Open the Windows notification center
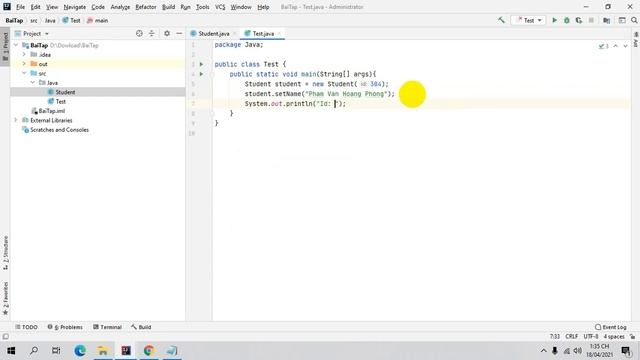The width and height of the screenshot is (640, 360). coord(626,351)
